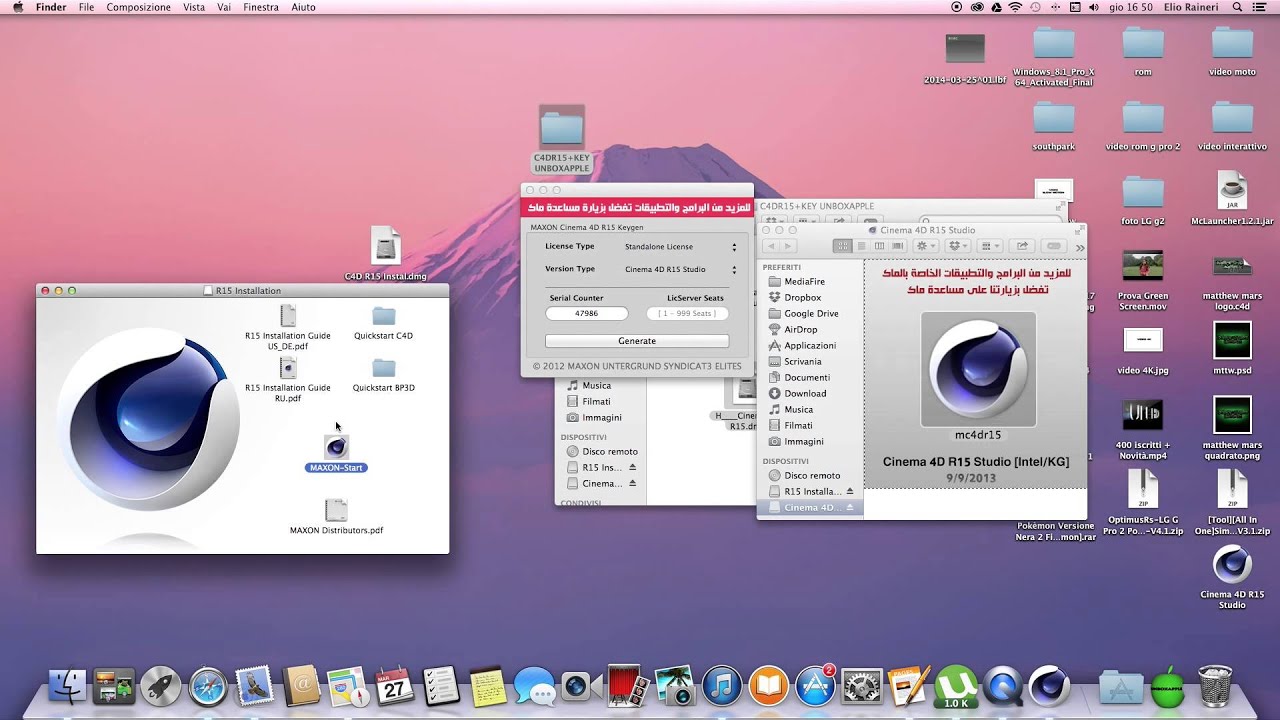The image size is (1280, 720).
Task: Switch to icon view in Cinema 4D R15 Studio window
Action: (843, 246)
